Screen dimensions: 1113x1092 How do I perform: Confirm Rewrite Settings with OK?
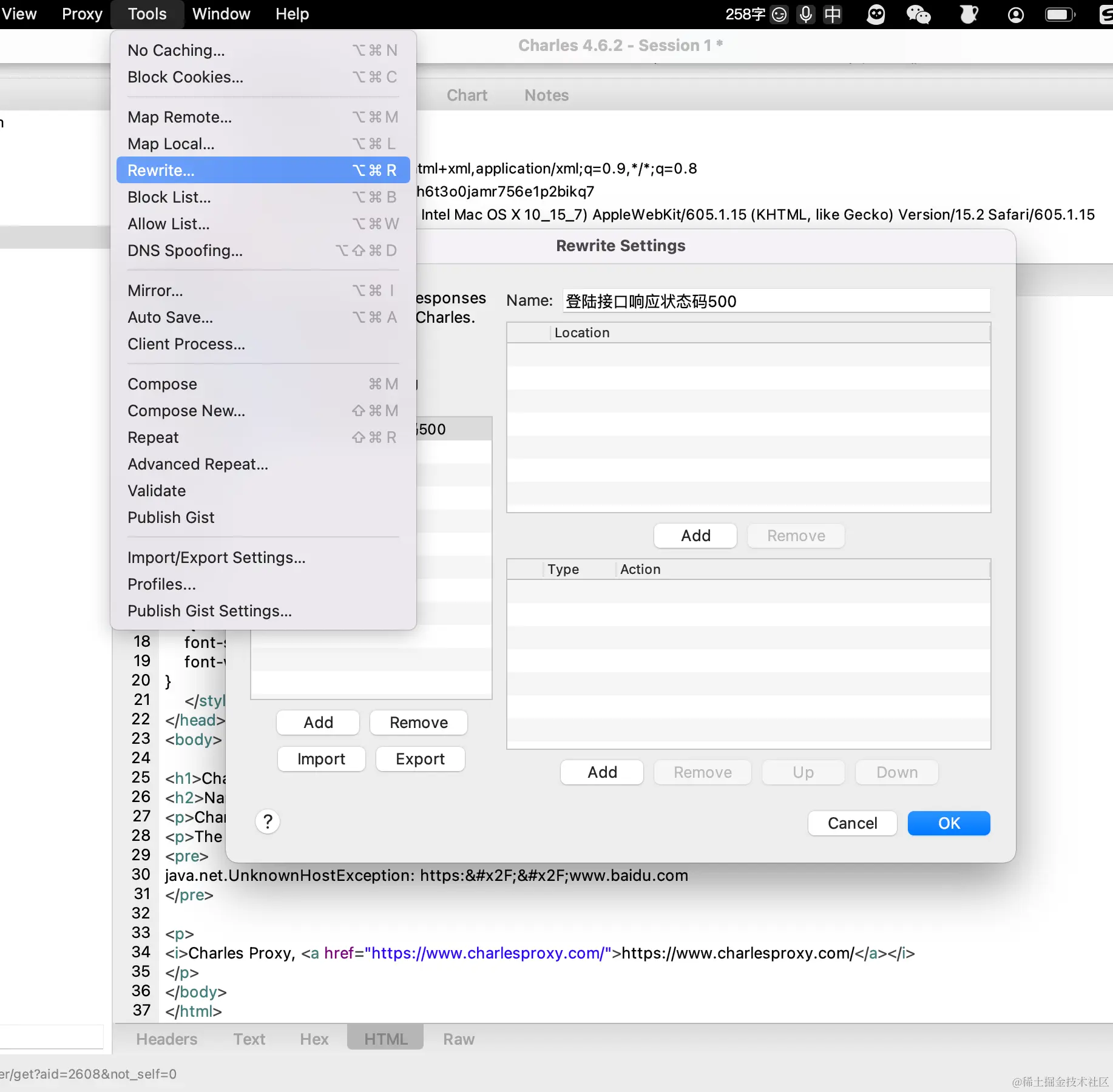(949, 823)
